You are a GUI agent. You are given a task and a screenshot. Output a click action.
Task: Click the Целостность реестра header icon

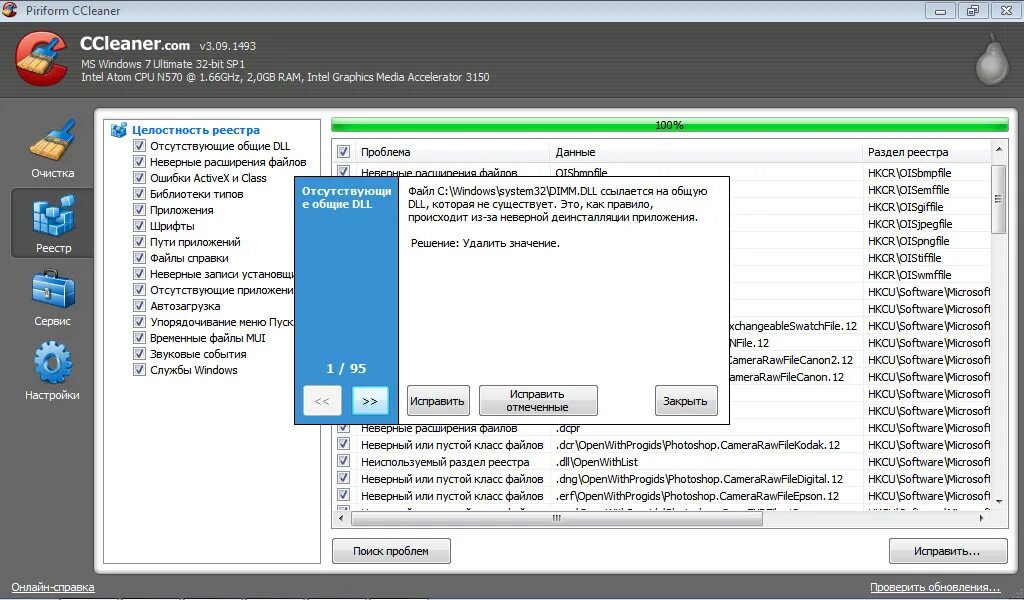click(x=119, y=130)
